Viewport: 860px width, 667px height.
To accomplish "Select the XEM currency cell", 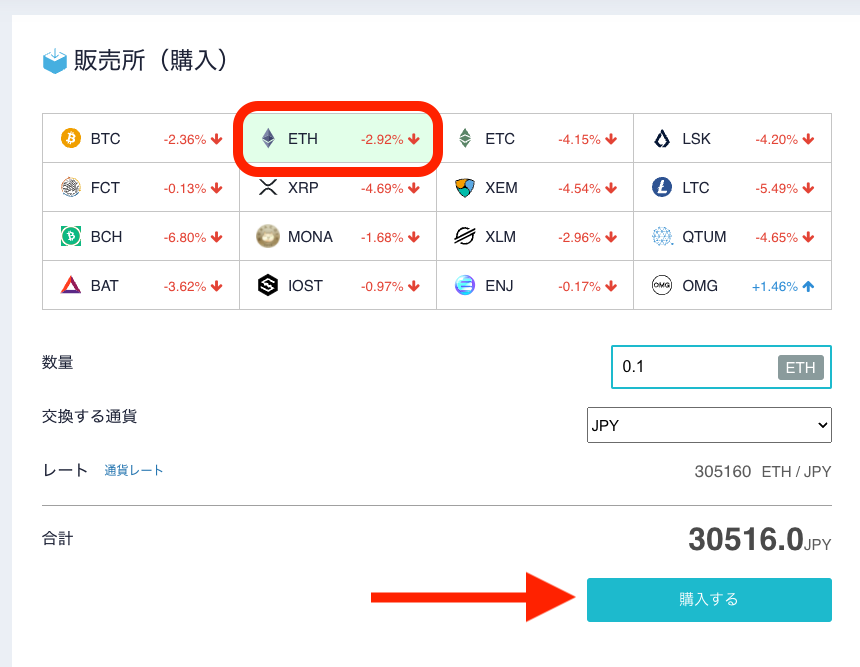I will point(535,188).
